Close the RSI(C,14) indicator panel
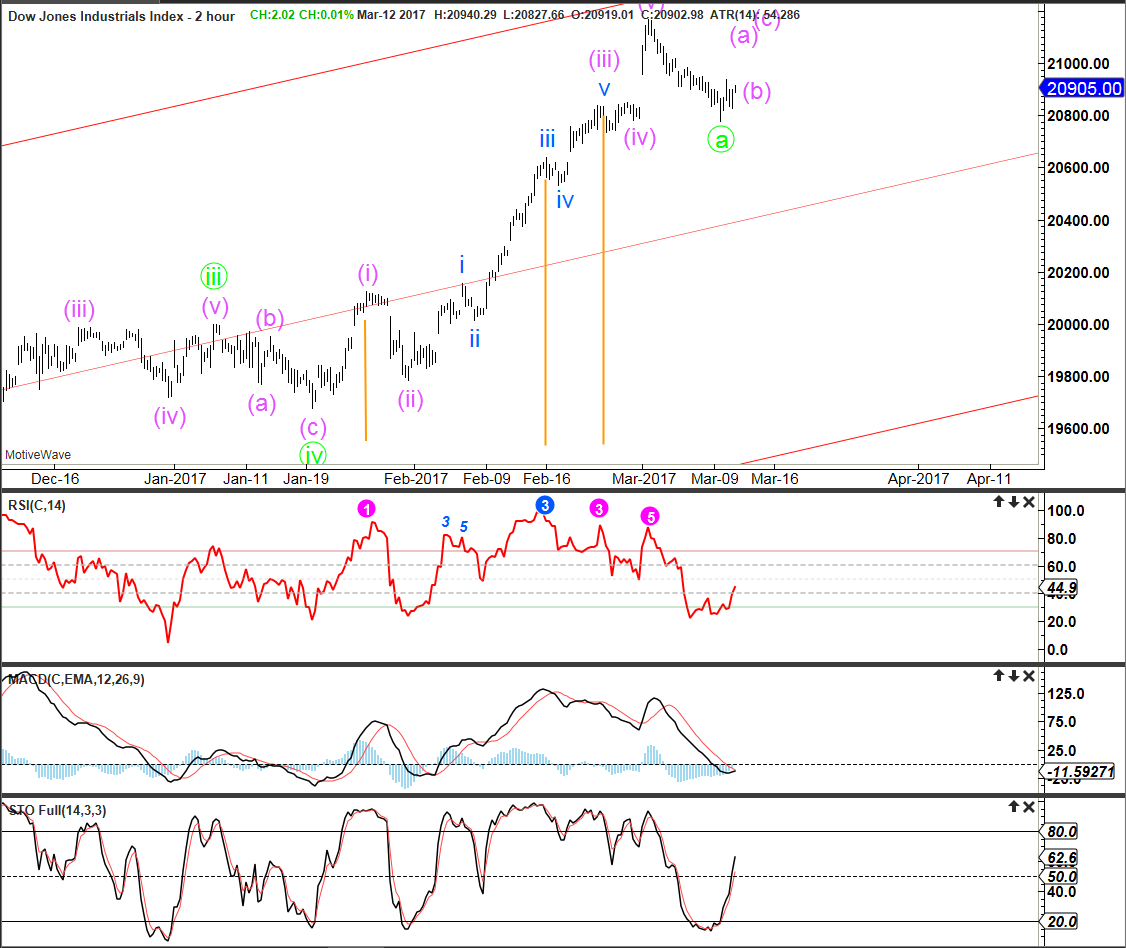Screen dimensions: 1126x948 tap(1028, 502)
